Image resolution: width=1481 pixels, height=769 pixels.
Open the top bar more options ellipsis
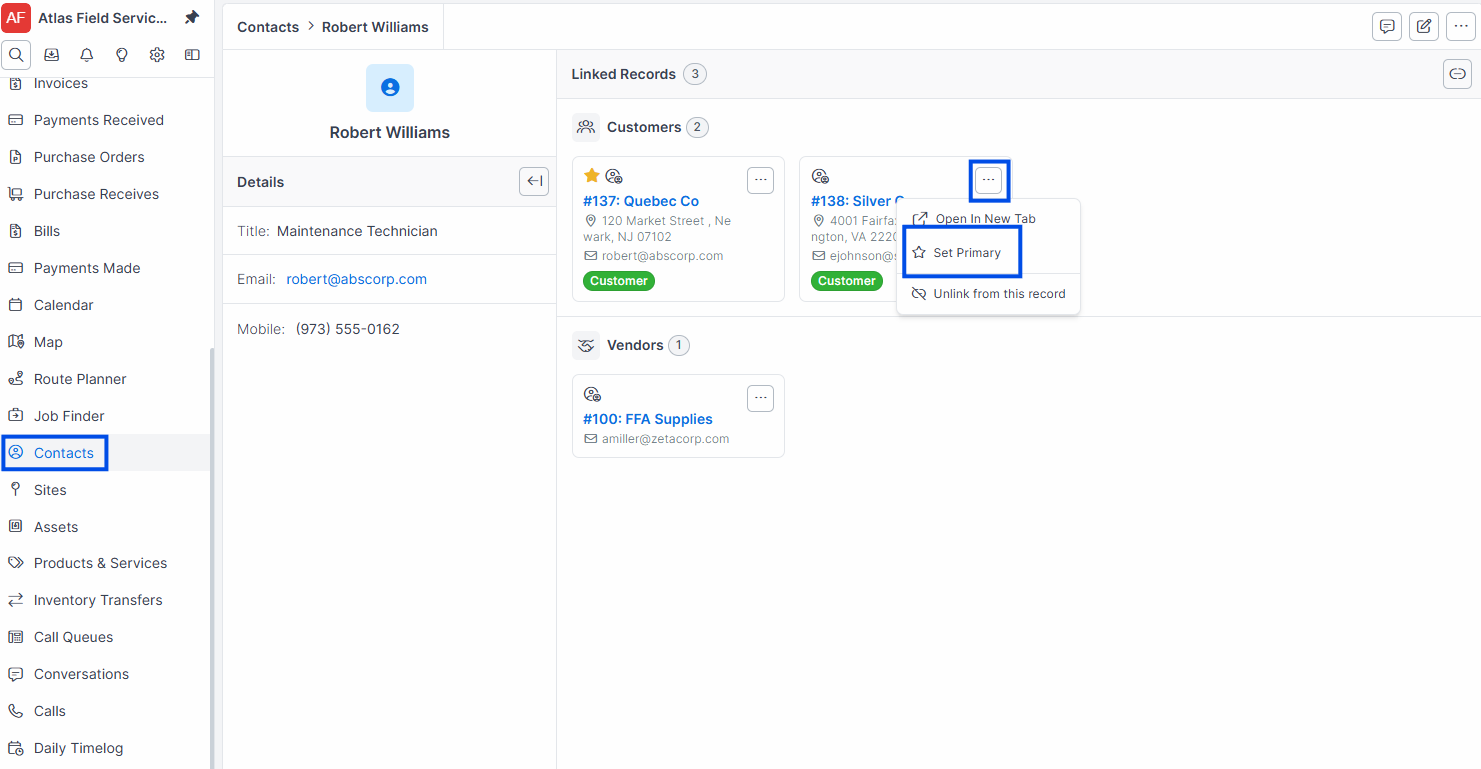pyautogui.click(x=1461, y=27)
